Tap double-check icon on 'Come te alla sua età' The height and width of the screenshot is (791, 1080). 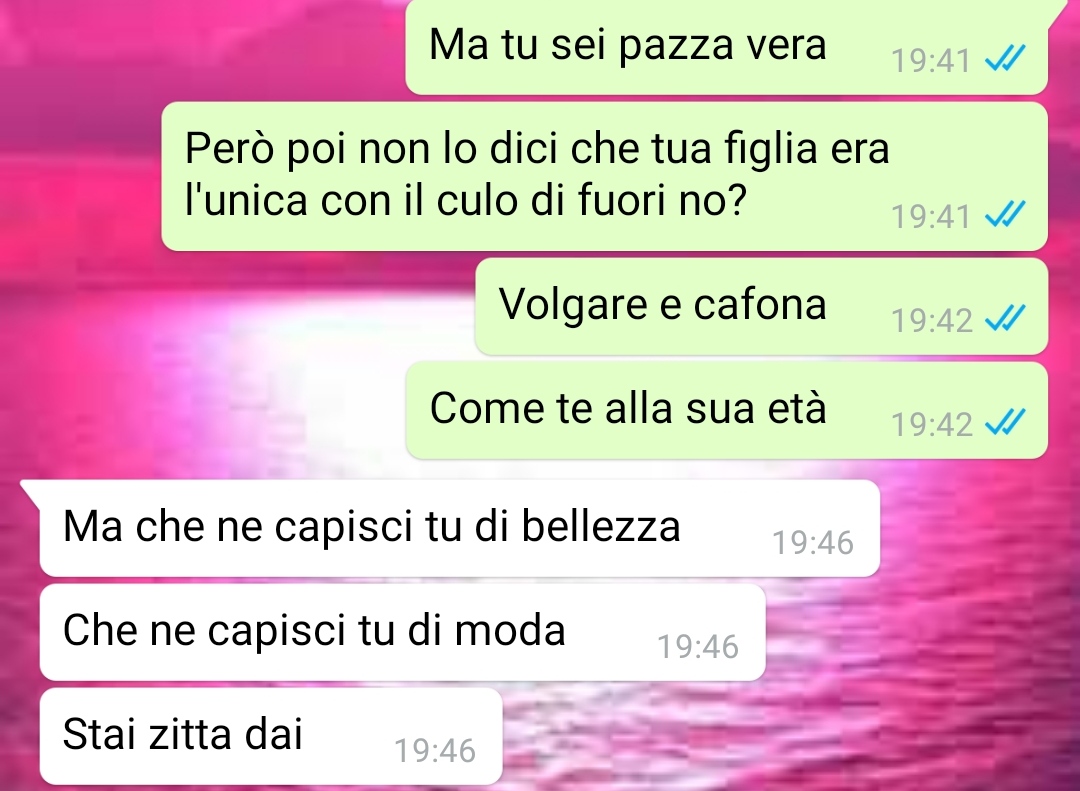(x=1006, y=422)
